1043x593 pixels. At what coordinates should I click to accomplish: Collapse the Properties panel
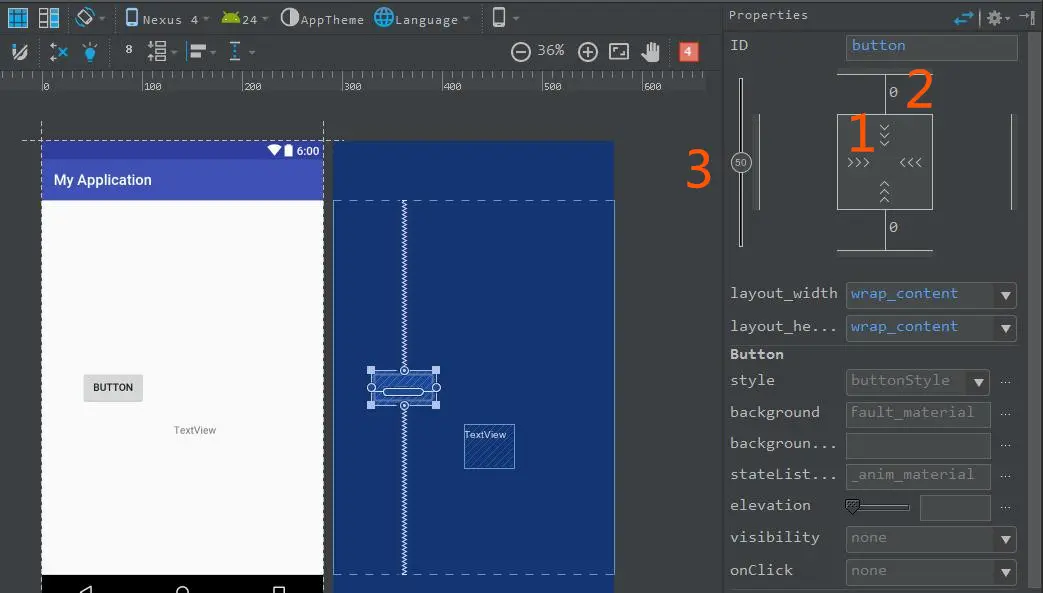tap(1026, 18)
